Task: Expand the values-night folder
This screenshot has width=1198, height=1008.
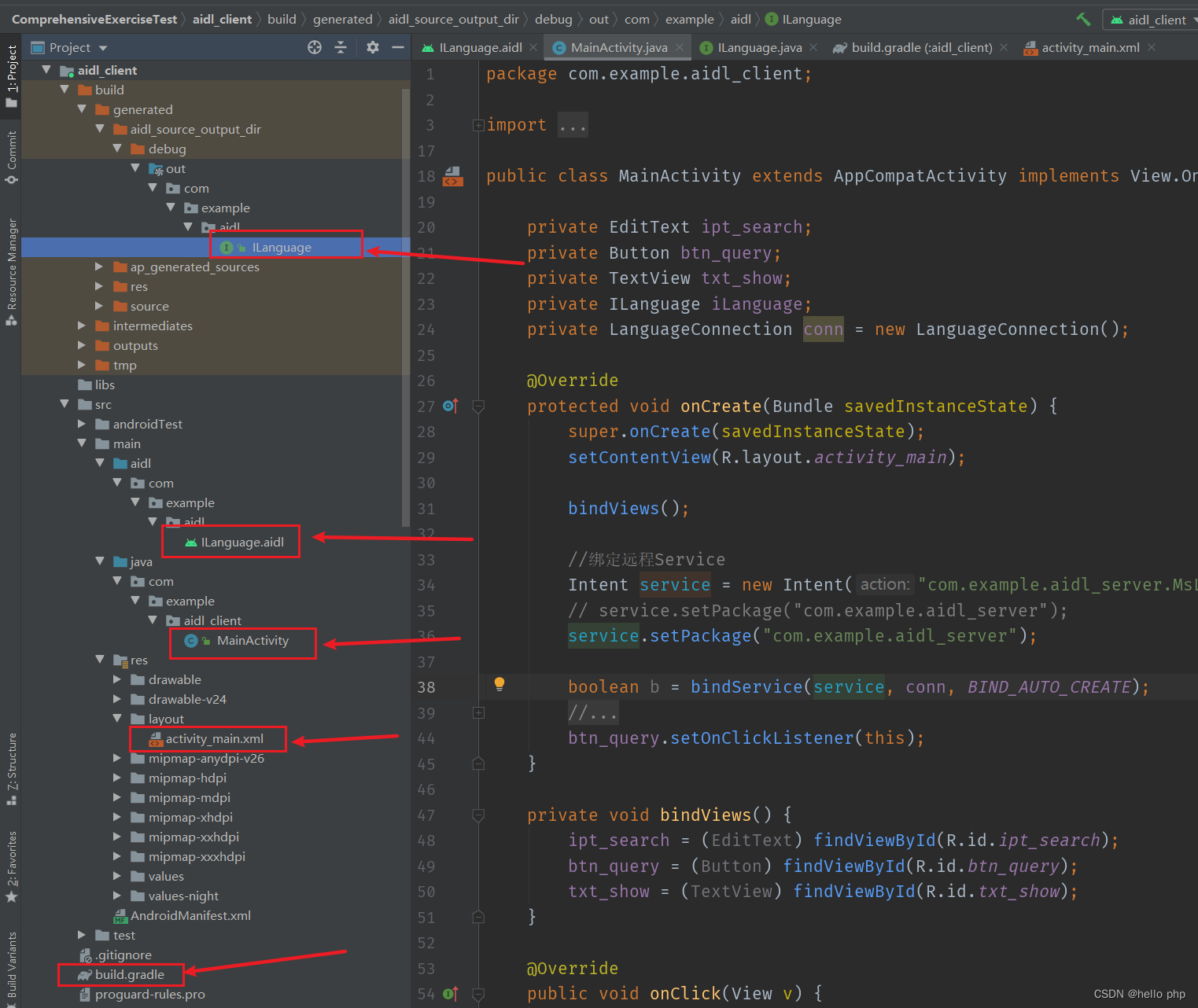Action: (117, 896)
